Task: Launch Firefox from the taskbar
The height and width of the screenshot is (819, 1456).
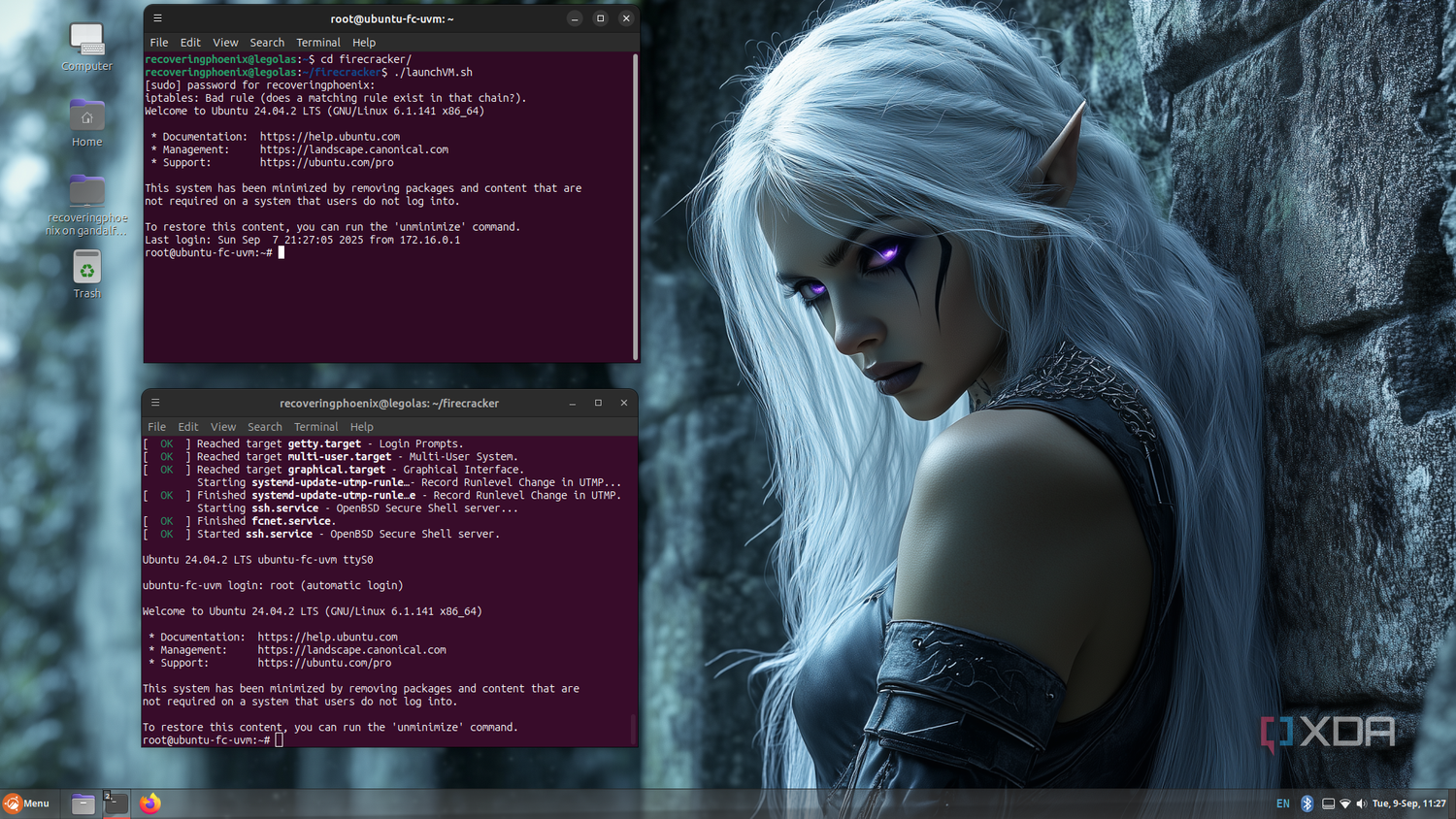Action: click(149, 803)
